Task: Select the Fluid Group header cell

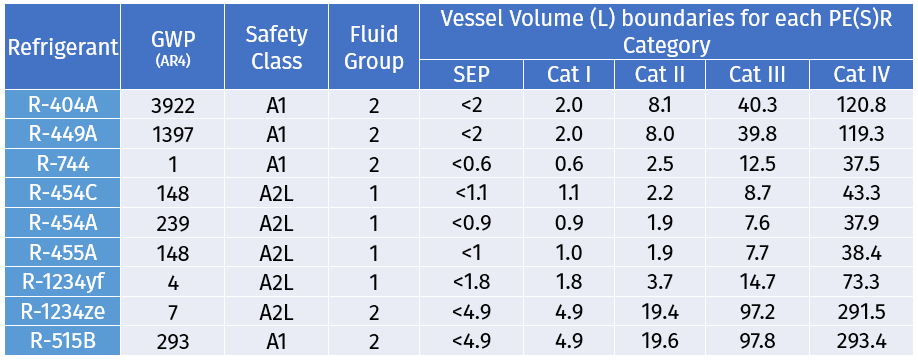Action: 374,46
